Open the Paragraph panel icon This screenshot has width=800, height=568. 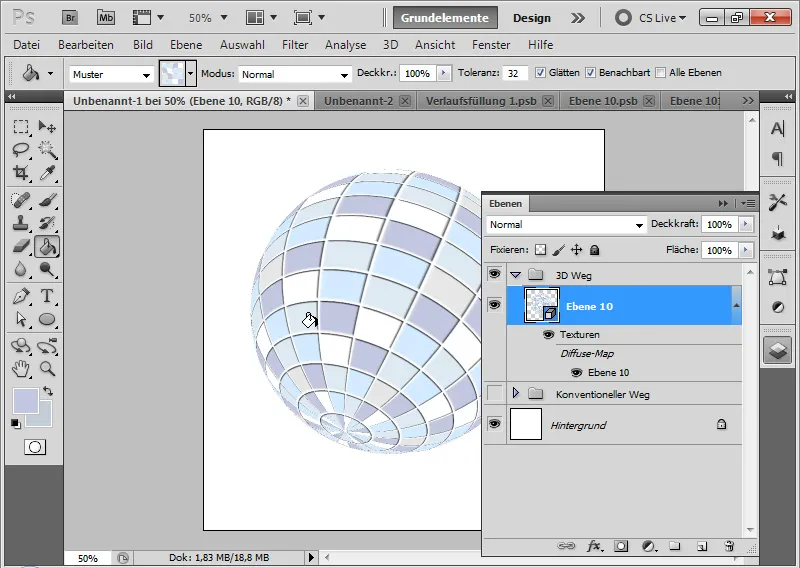point(778,159)
